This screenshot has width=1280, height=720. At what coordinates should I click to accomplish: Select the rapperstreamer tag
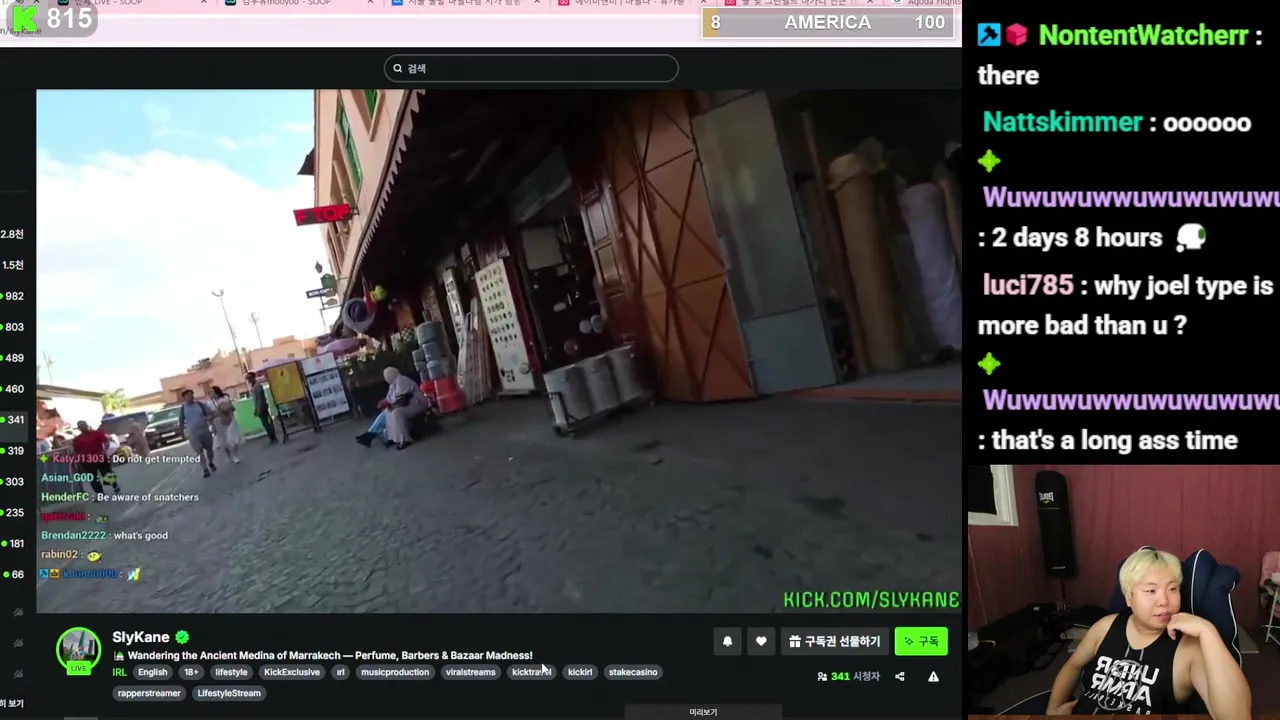pyautogui.click(x=149, y=693)
